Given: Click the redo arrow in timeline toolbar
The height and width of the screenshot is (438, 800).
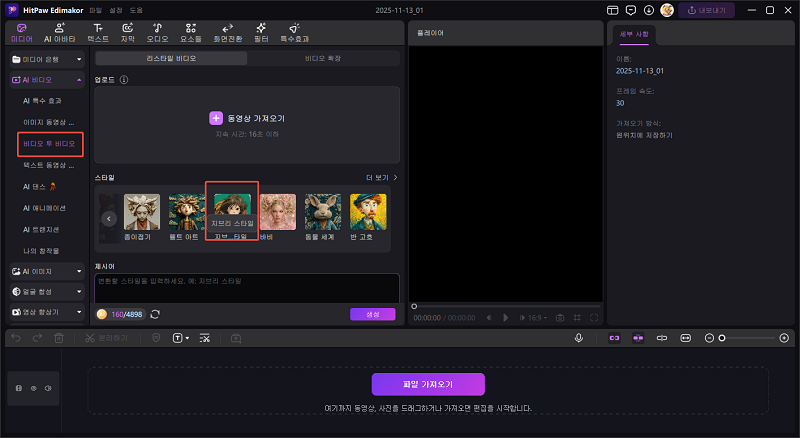Looking at the screenshot, I should pos(37,338).
